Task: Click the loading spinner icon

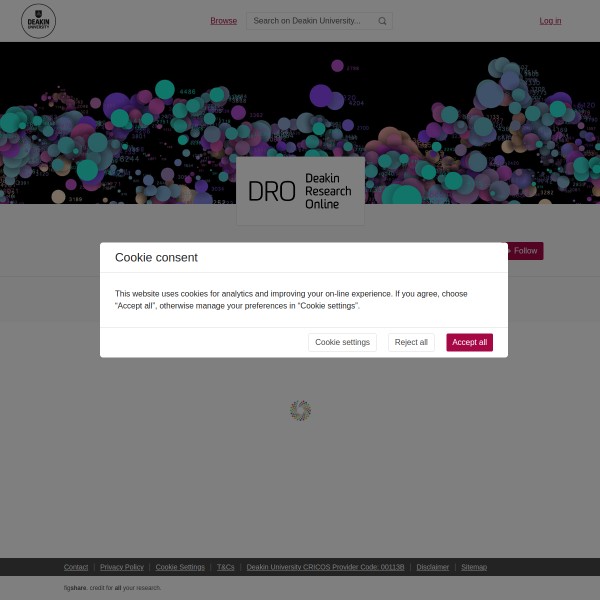Action: tap(300, 410)
